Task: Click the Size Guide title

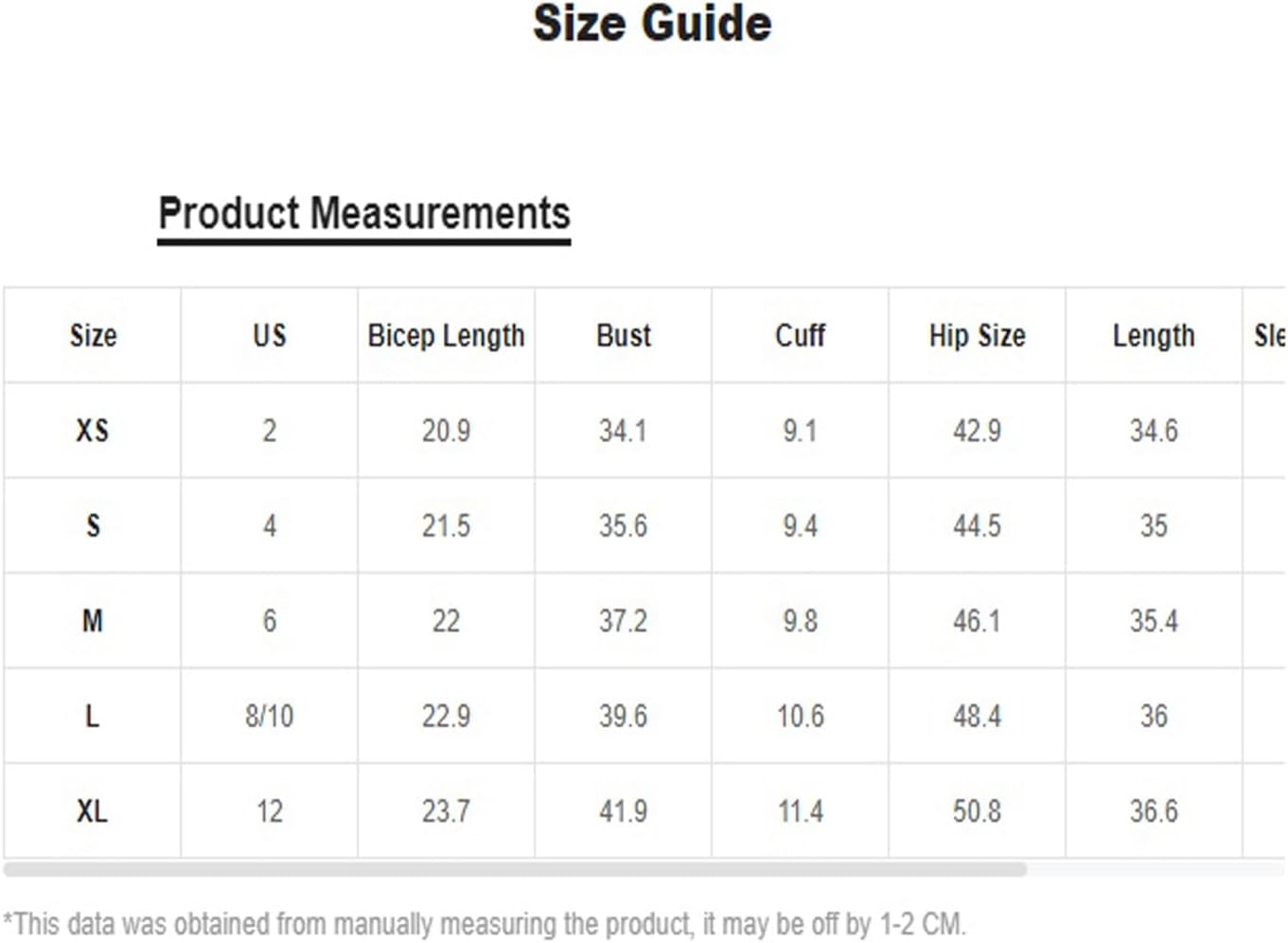Action: tap(652, 24)
